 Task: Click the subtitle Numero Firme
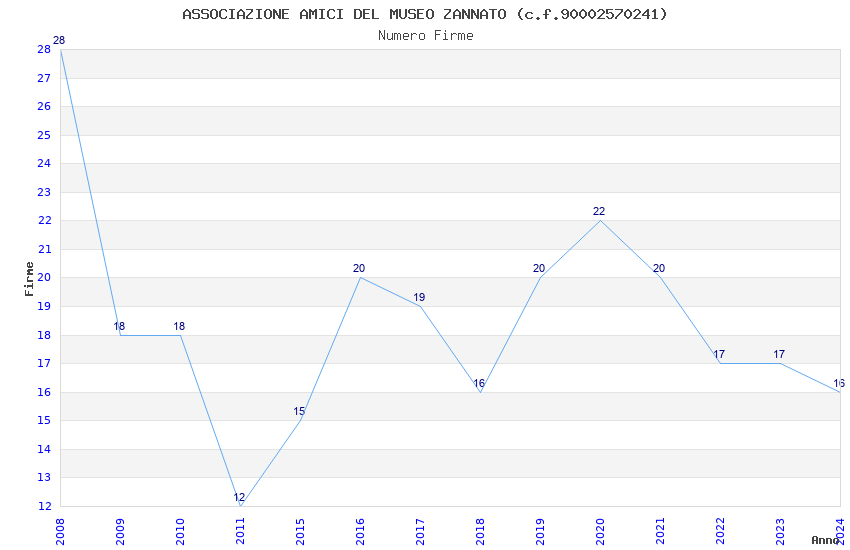pos(426,36)
